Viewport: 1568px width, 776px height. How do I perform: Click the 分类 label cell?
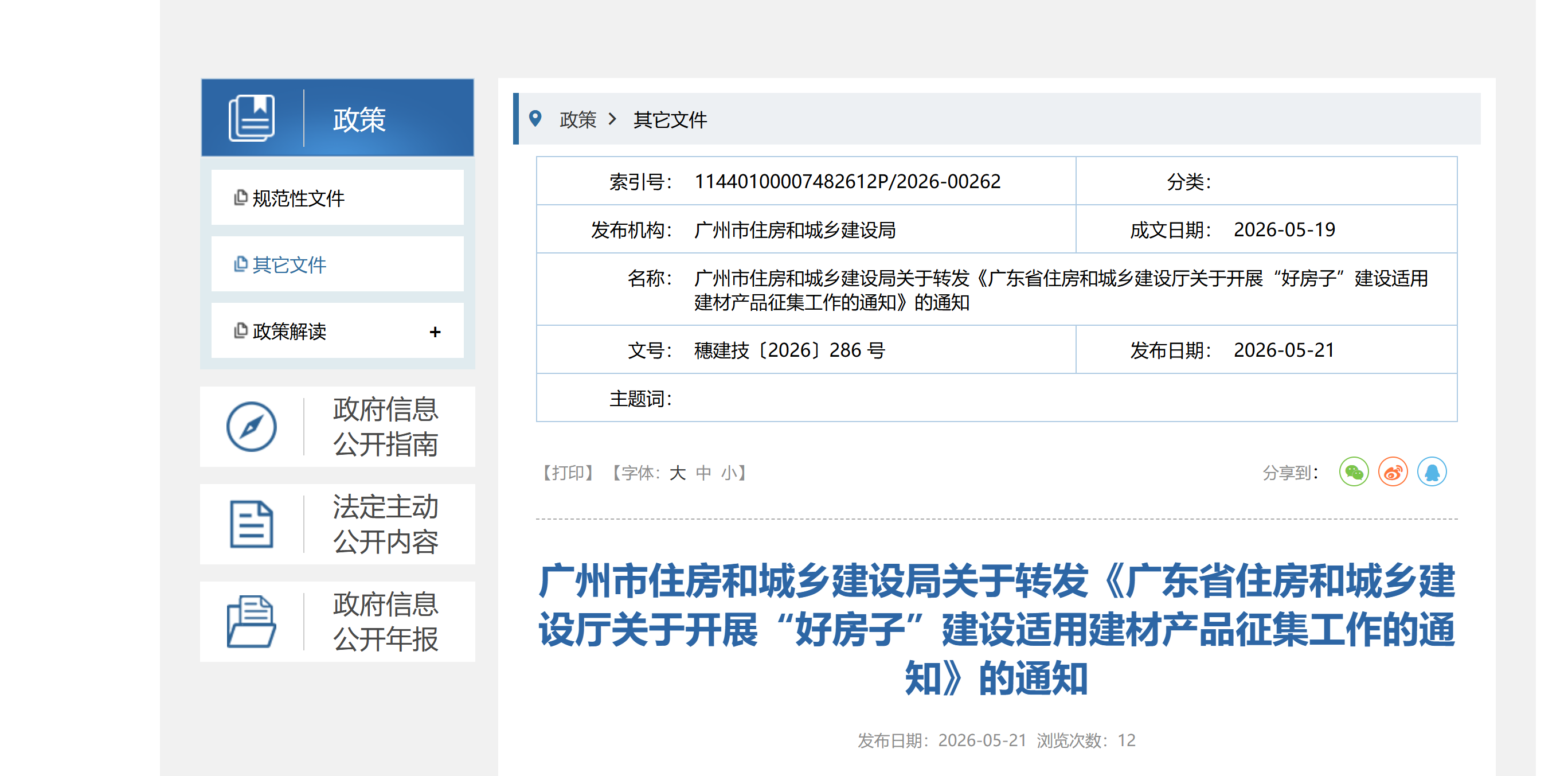pos(1189,181)
